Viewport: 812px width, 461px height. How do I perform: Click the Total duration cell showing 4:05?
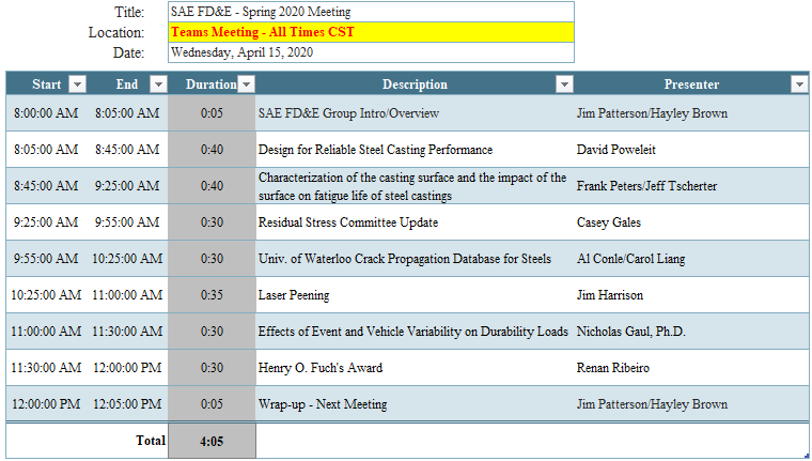coord(212,440)
